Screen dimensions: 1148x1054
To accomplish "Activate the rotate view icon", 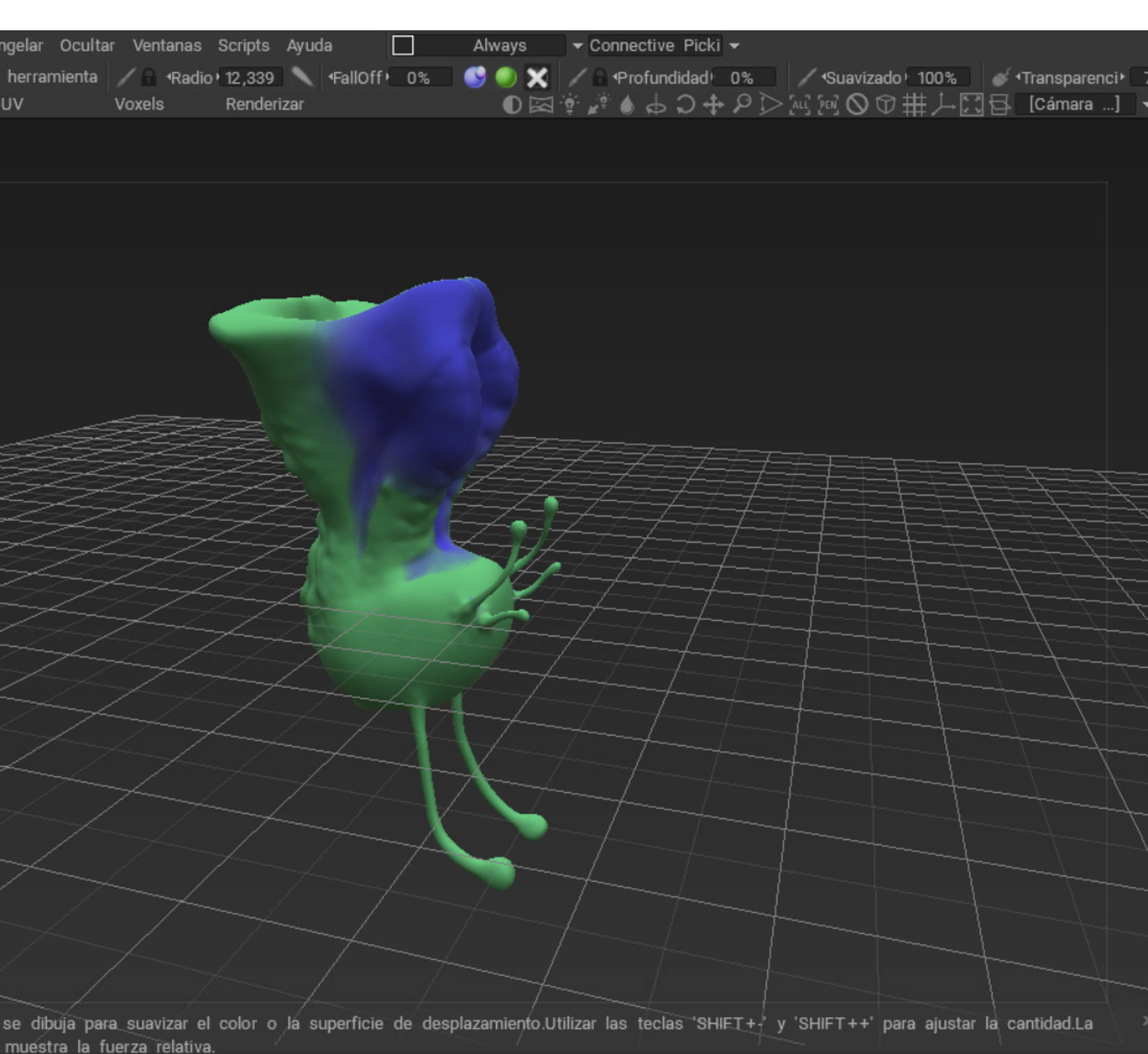I will pyautogui.click(x=685, y=104).
